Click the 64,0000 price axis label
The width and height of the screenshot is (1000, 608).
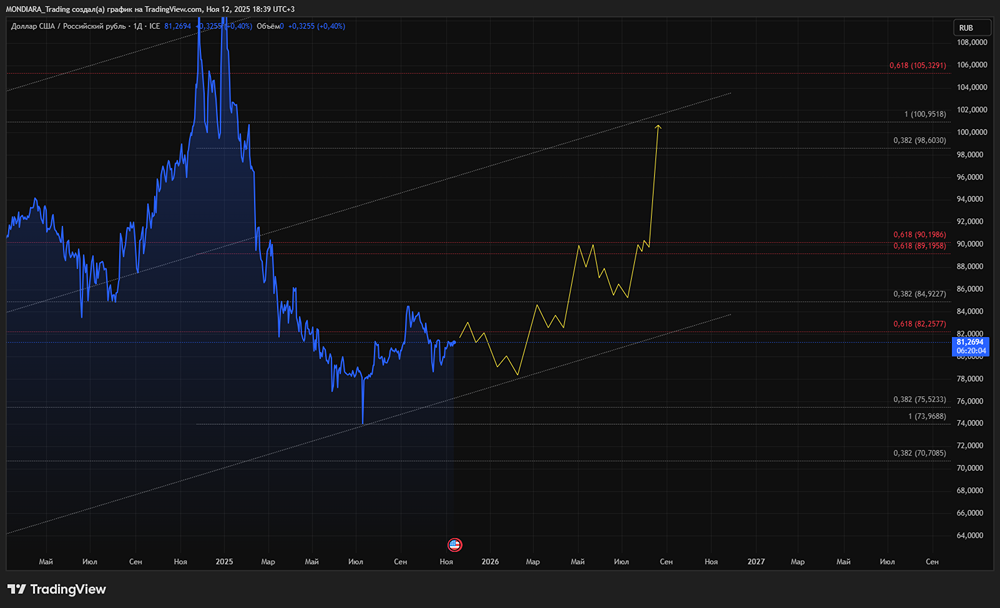coord(972,535)
